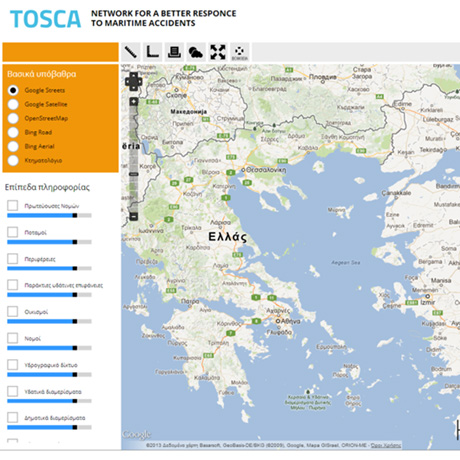Select the line distance measure tool
460x460 pixels.
coord(131,52)
